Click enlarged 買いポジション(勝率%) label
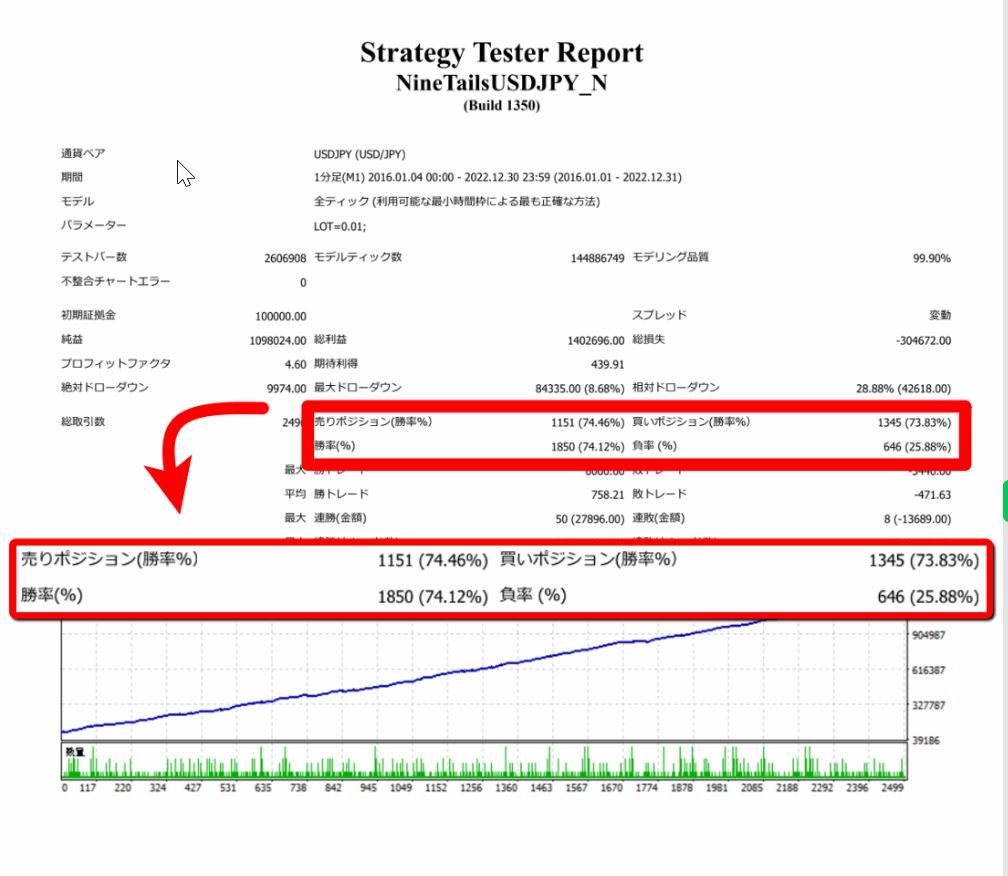1008x876 pixels. click(588, 559)
